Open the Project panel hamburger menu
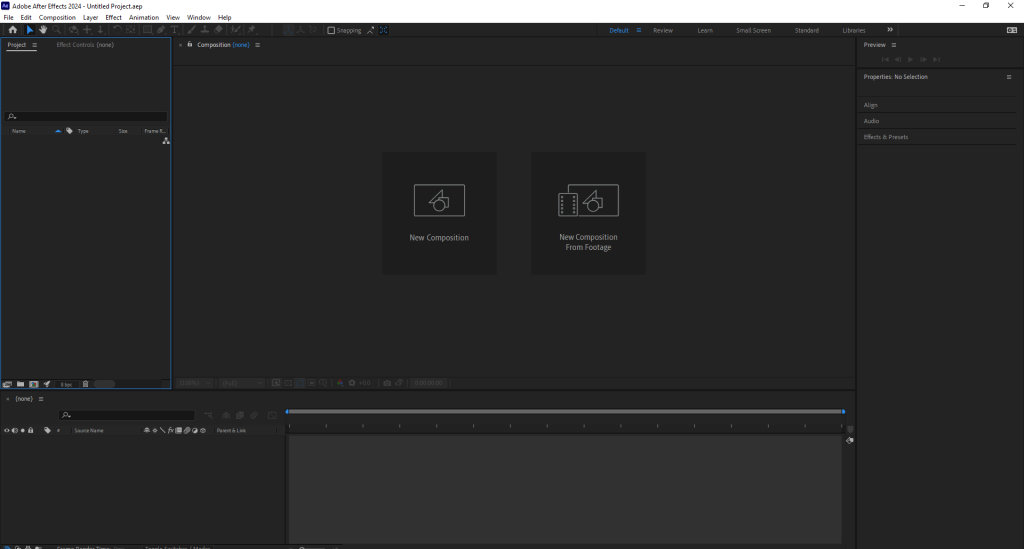This screenshot has height=549, width=1024. point(35,45)
